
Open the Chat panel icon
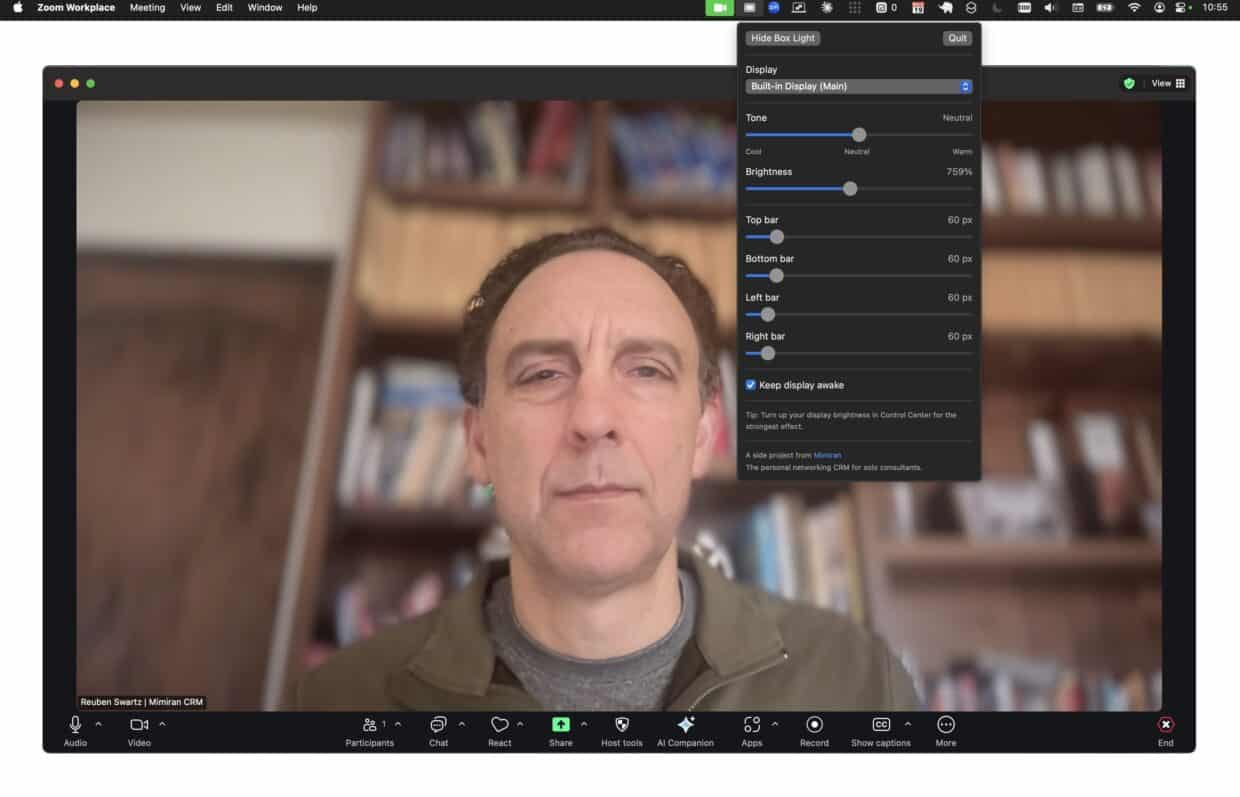tap(438, 725)
